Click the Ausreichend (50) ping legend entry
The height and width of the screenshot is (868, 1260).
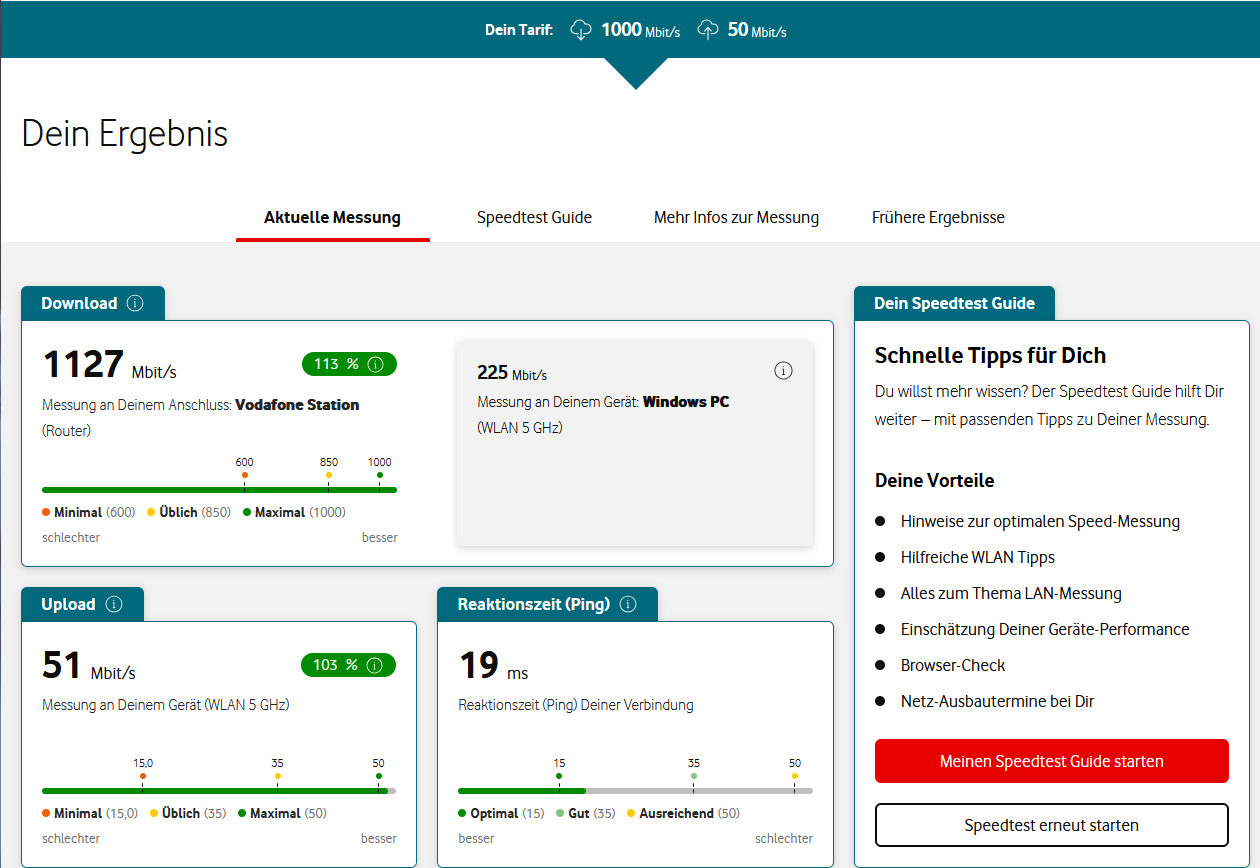(683, 813)
